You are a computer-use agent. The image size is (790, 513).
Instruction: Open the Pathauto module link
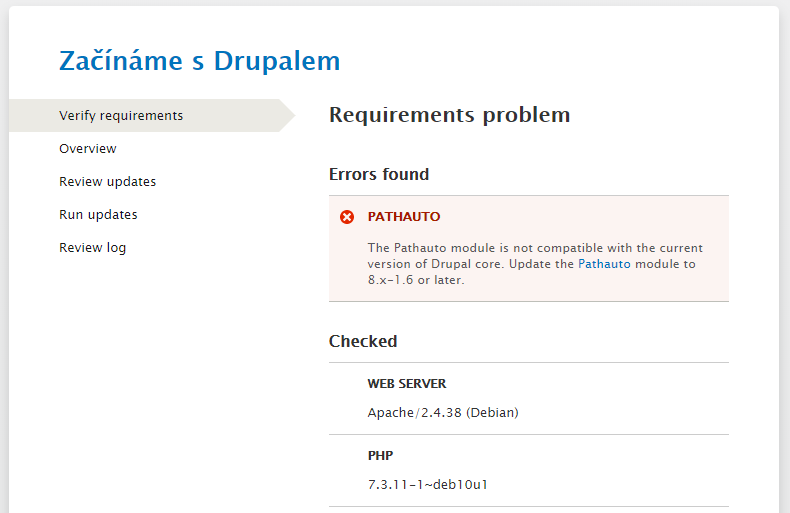pos(604,264)
